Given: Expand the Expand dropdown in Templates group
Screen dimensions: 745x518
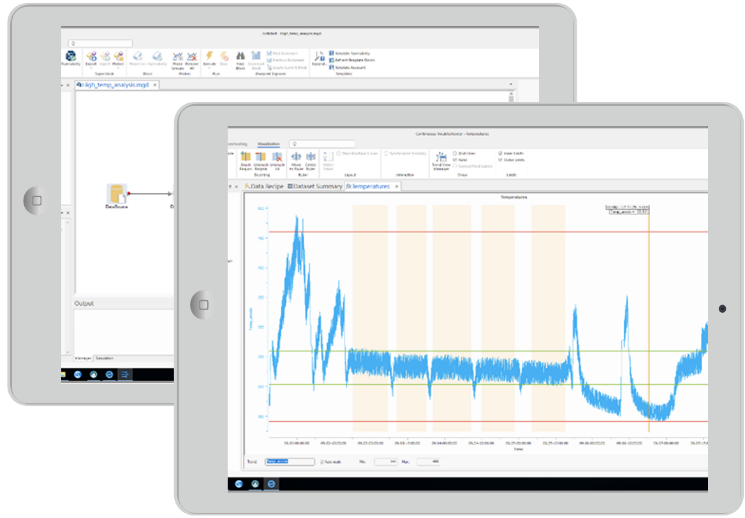Looking at the screenshot, I should click(x=318, y=61).
